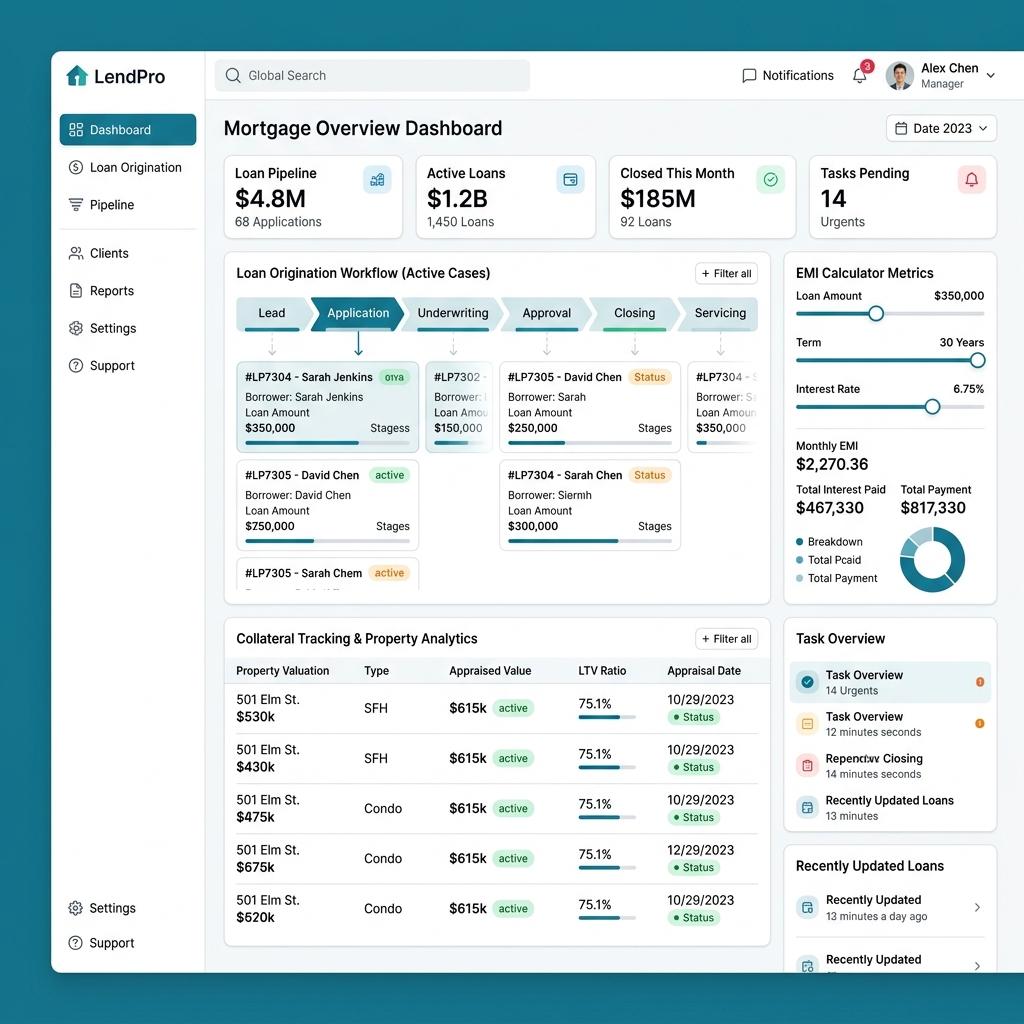1024x1024 pixels.
Task: Click Status badge on #LP7305 David Chen $250,000 card
Action: (649, 377)
